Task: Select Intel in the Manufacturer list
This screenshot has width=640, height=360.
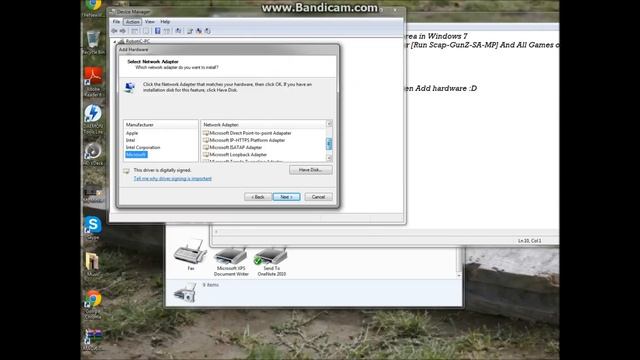Action: tap(130, 140)
